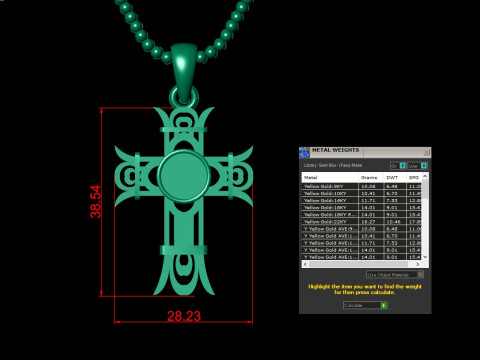The width and height of the screenshot is (480, 360).
Task: Click the partially visible SPG column header
Action: coord(414,177)
